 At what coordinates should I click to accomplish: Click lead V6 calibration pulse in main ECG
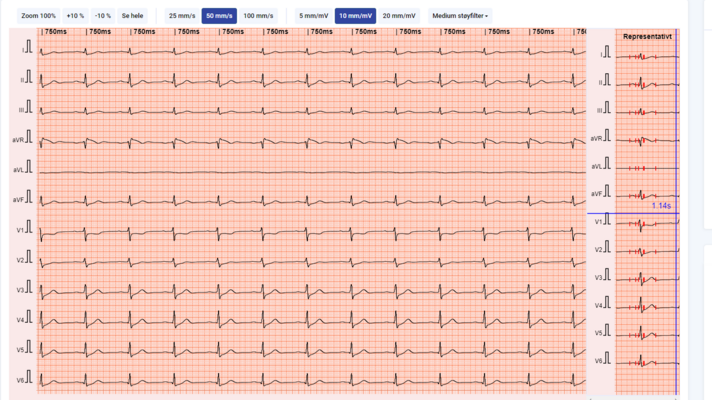pos(29,376)
